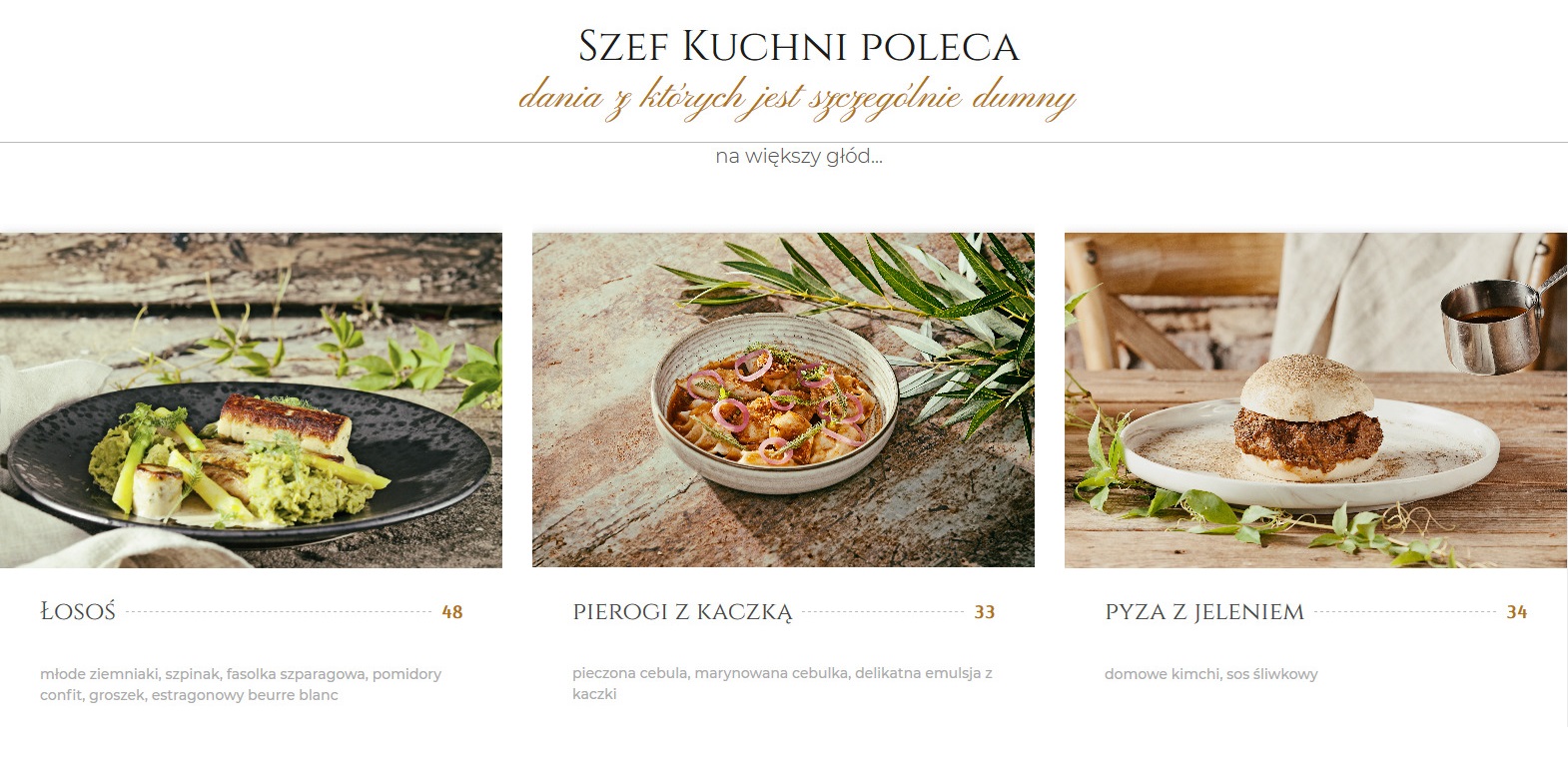Click the Łosoś ingredients description

pyautogui.click(x=241, y=684)
